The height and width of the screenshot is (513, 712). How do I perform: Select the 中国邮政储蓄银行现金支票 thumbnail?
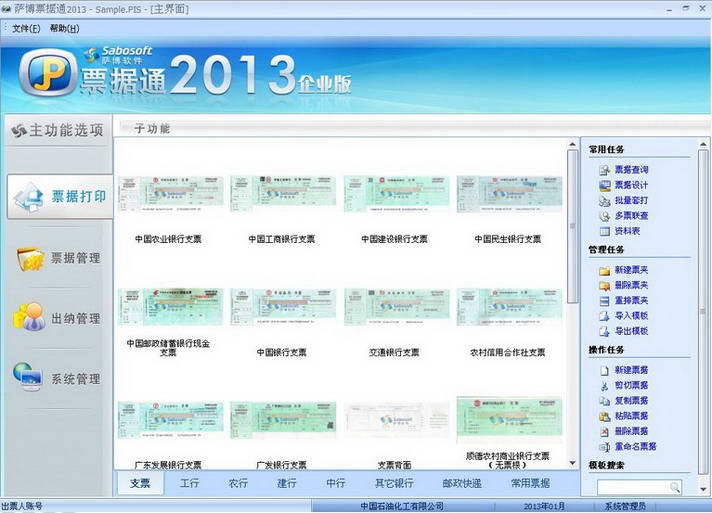tap(170, 306)
